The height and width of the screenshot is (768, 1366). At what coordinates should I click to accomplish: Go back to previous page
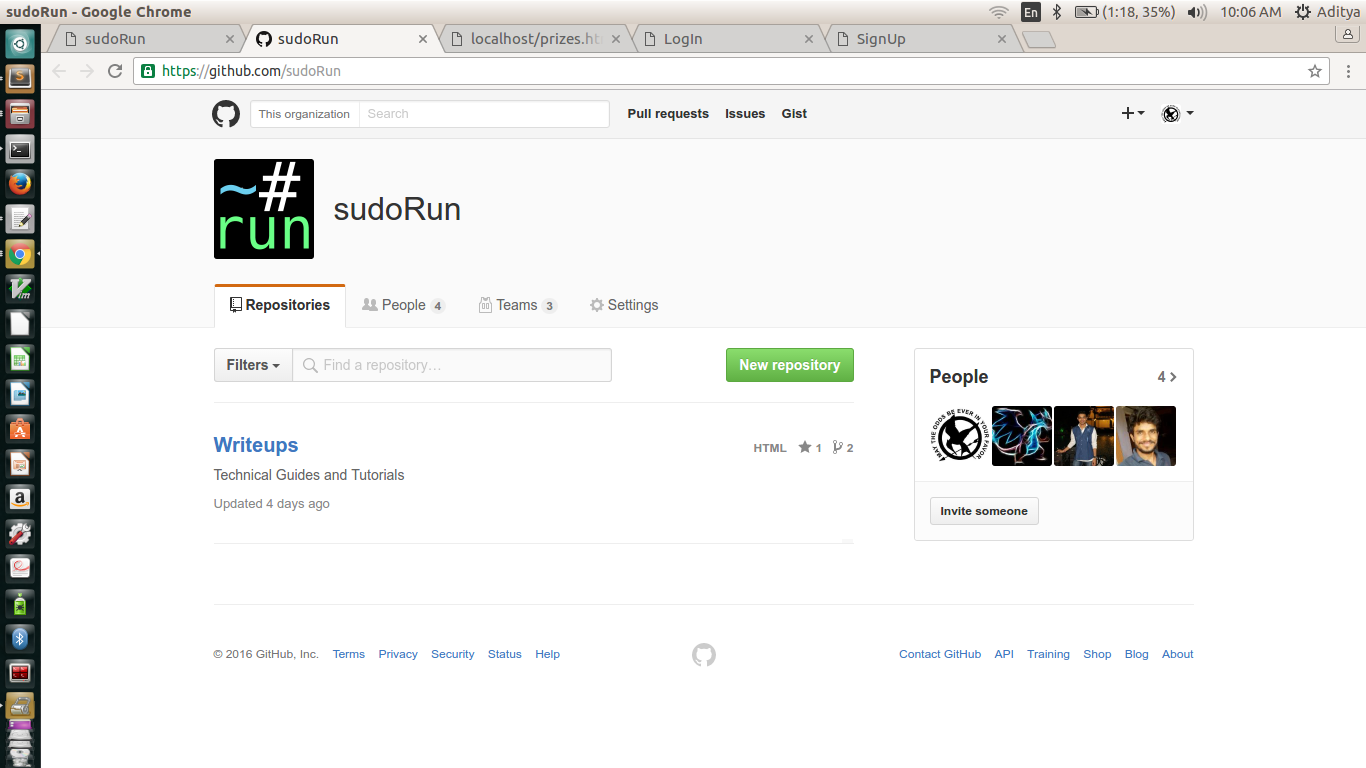59,71
